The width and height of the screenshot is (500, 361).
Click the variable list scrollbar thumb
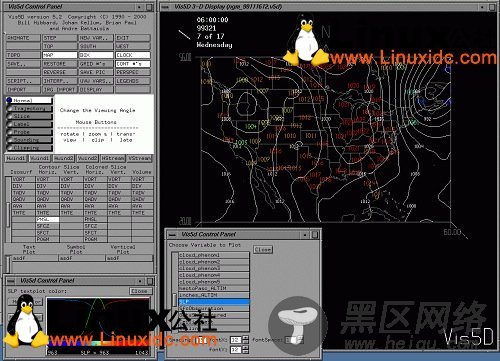(174, 300)
